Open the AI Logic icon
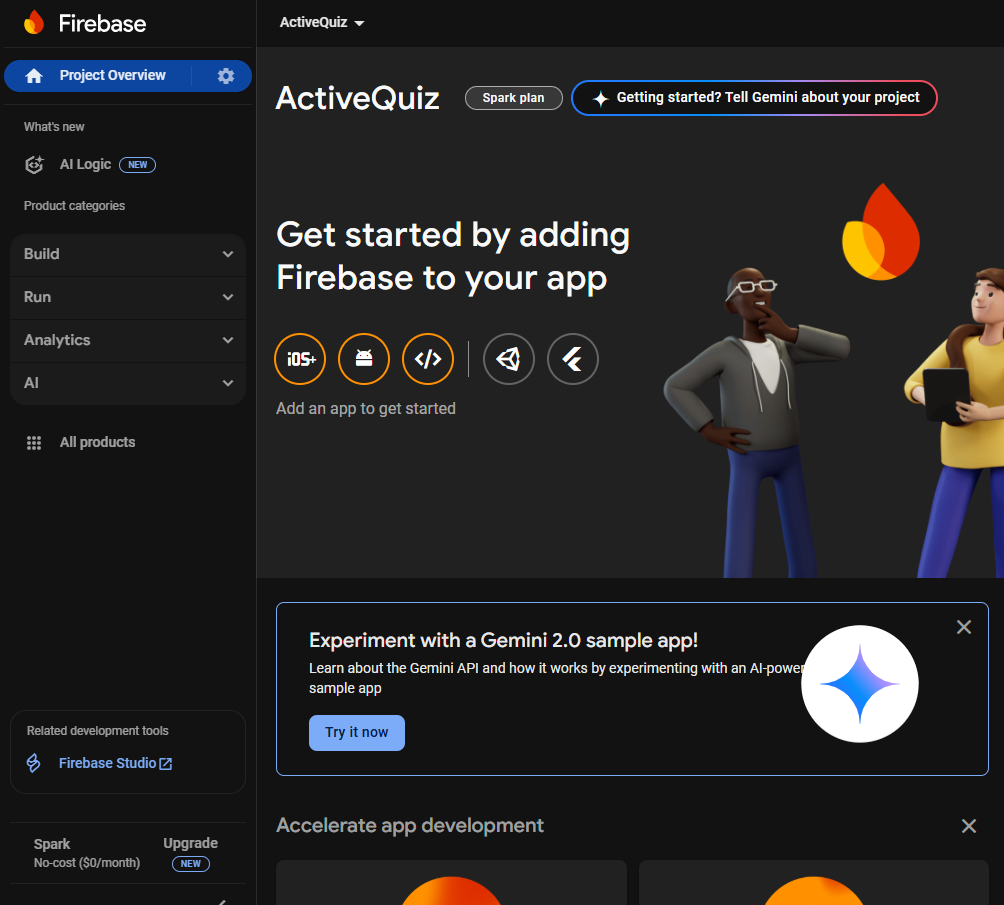The width and height of the screenshot is (1004, 905). pos(34,165)
